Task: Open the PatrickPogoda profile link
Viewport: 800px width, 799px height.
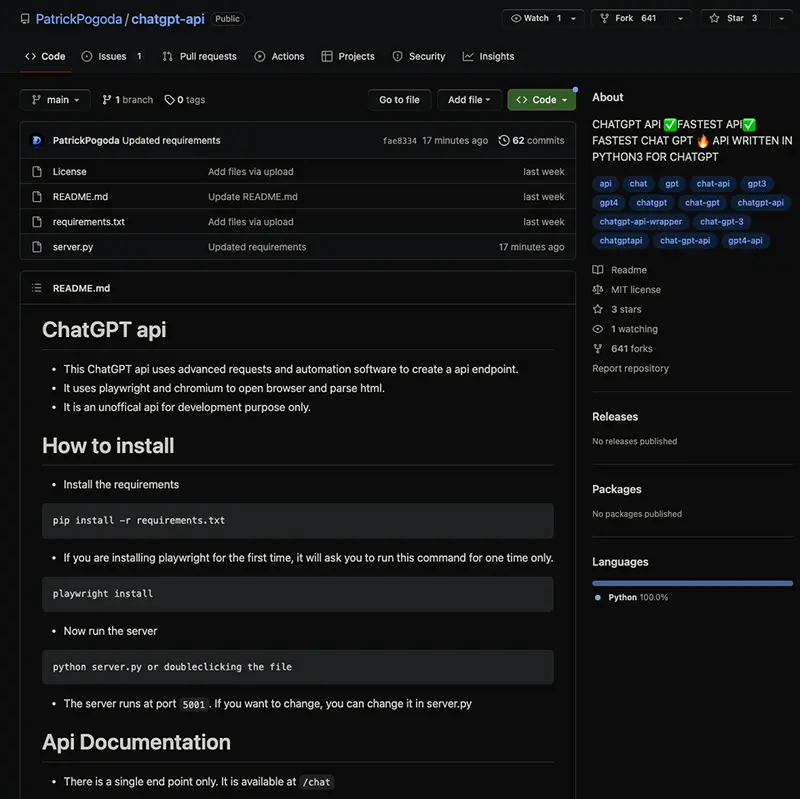Action: [79, 19]
